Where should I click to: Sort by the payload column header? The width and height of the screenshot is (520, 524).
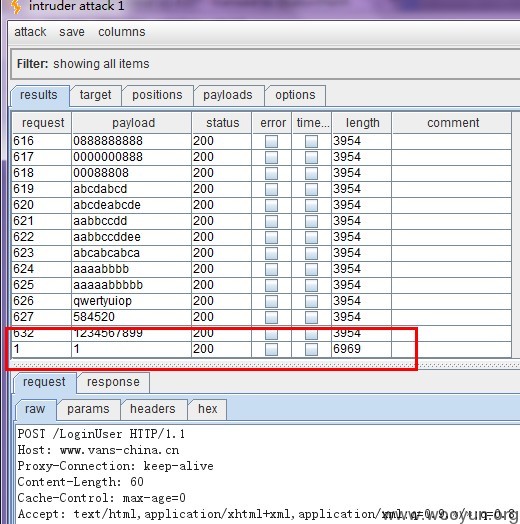[x=132, y=123]
